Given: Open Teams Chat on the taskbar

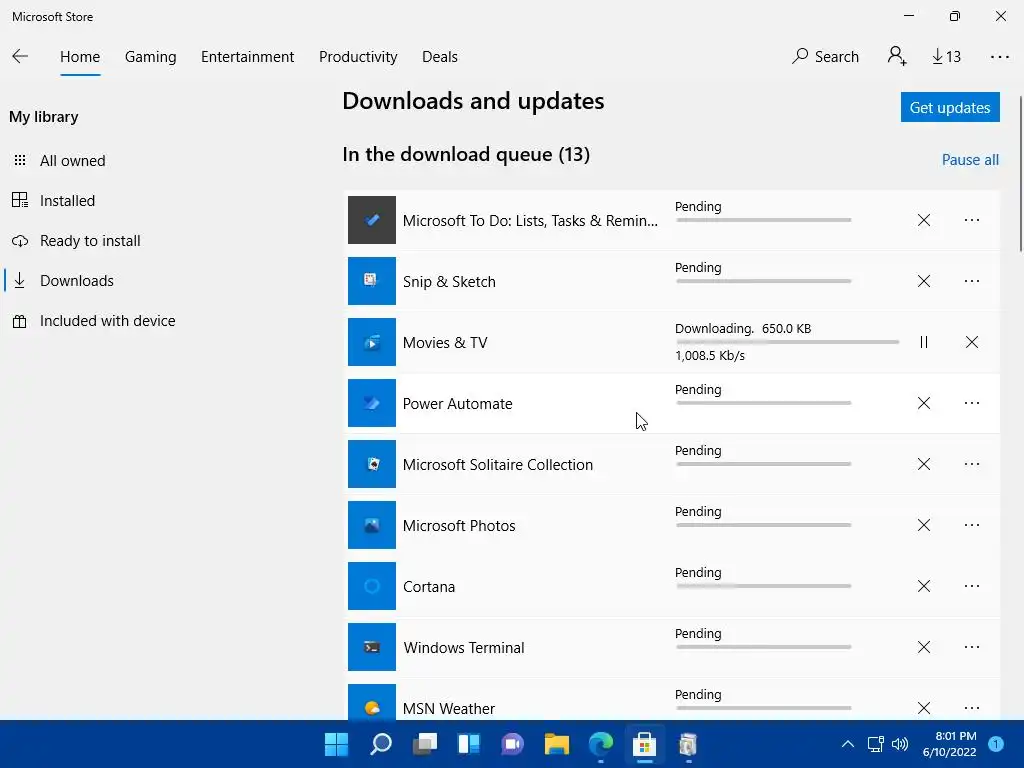Looking at the screenshot, I should tap(513, 744).
